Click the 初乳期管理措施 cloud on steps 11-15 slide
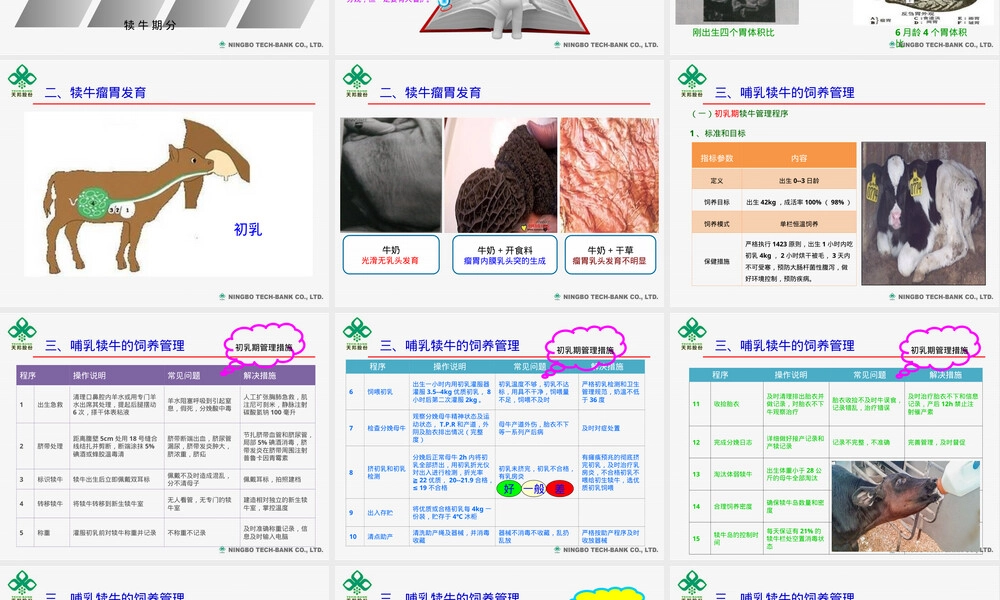1000x600 pixels. pos(939,350)
